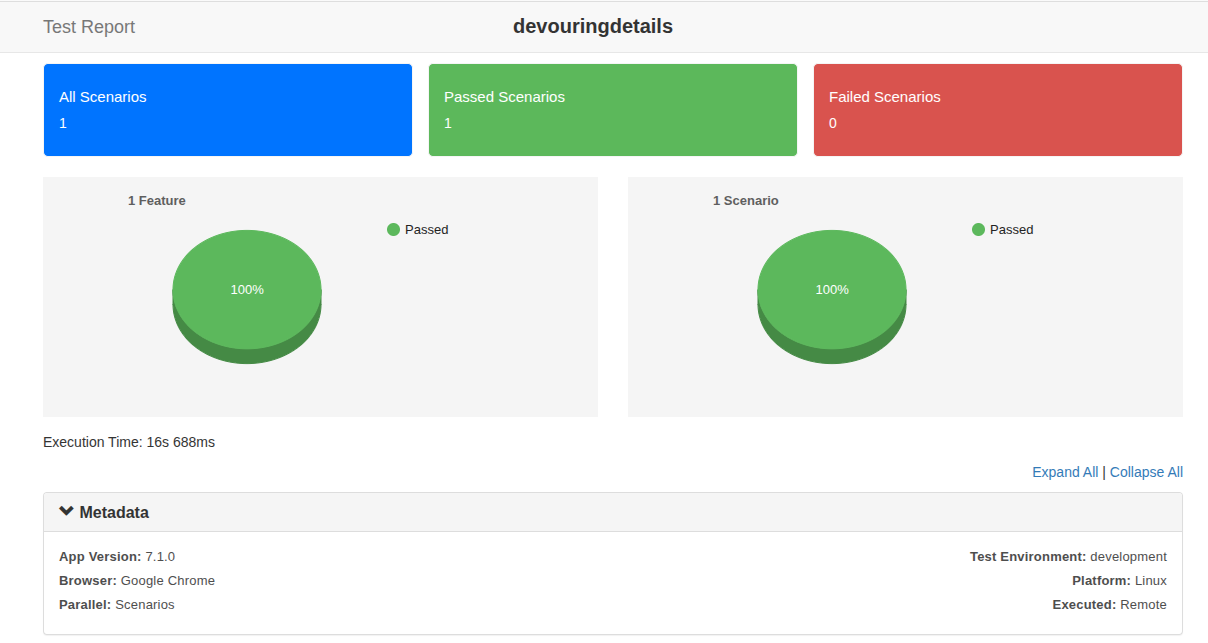Click the 1 Feature pie chart
This screenshot has height=643, width=1208.
click(x=247, y=295)
